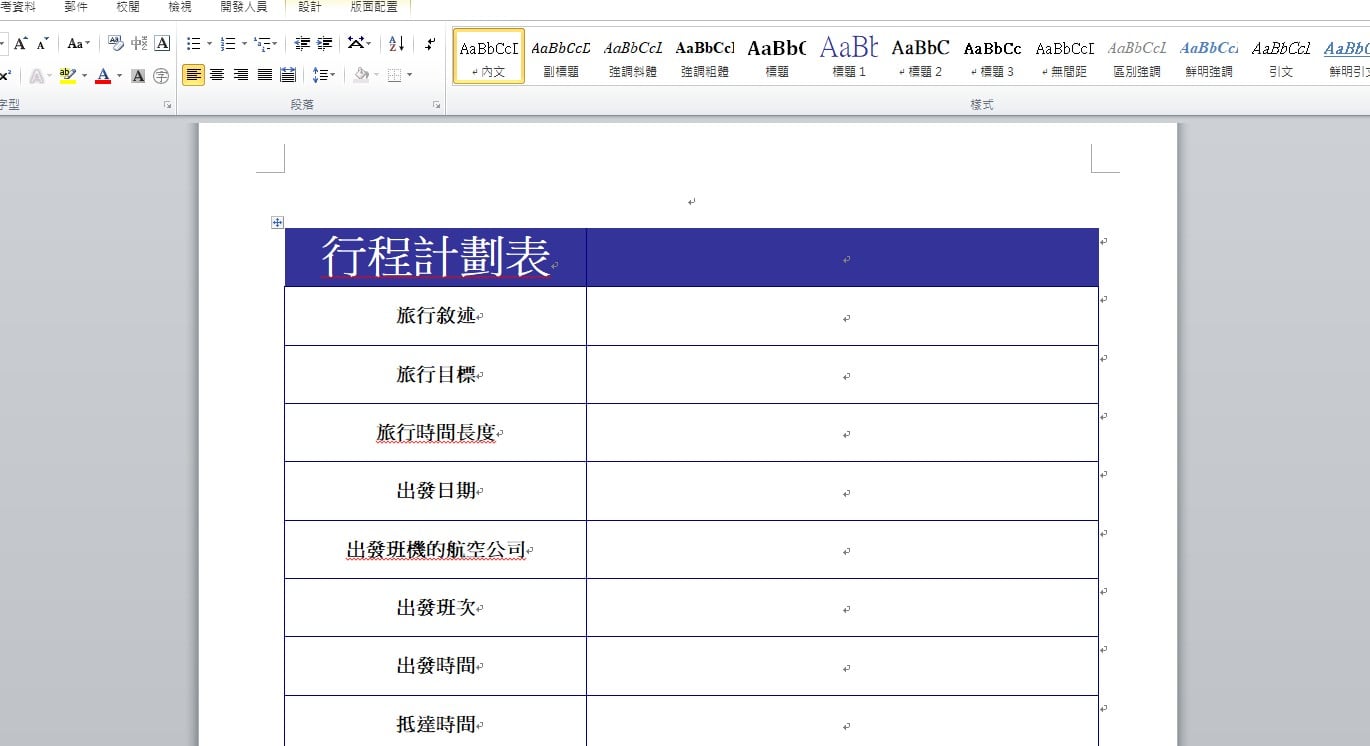Open the font dialog launcher
The width and height of the screenshot is (1370, 746).
point(167,104)
